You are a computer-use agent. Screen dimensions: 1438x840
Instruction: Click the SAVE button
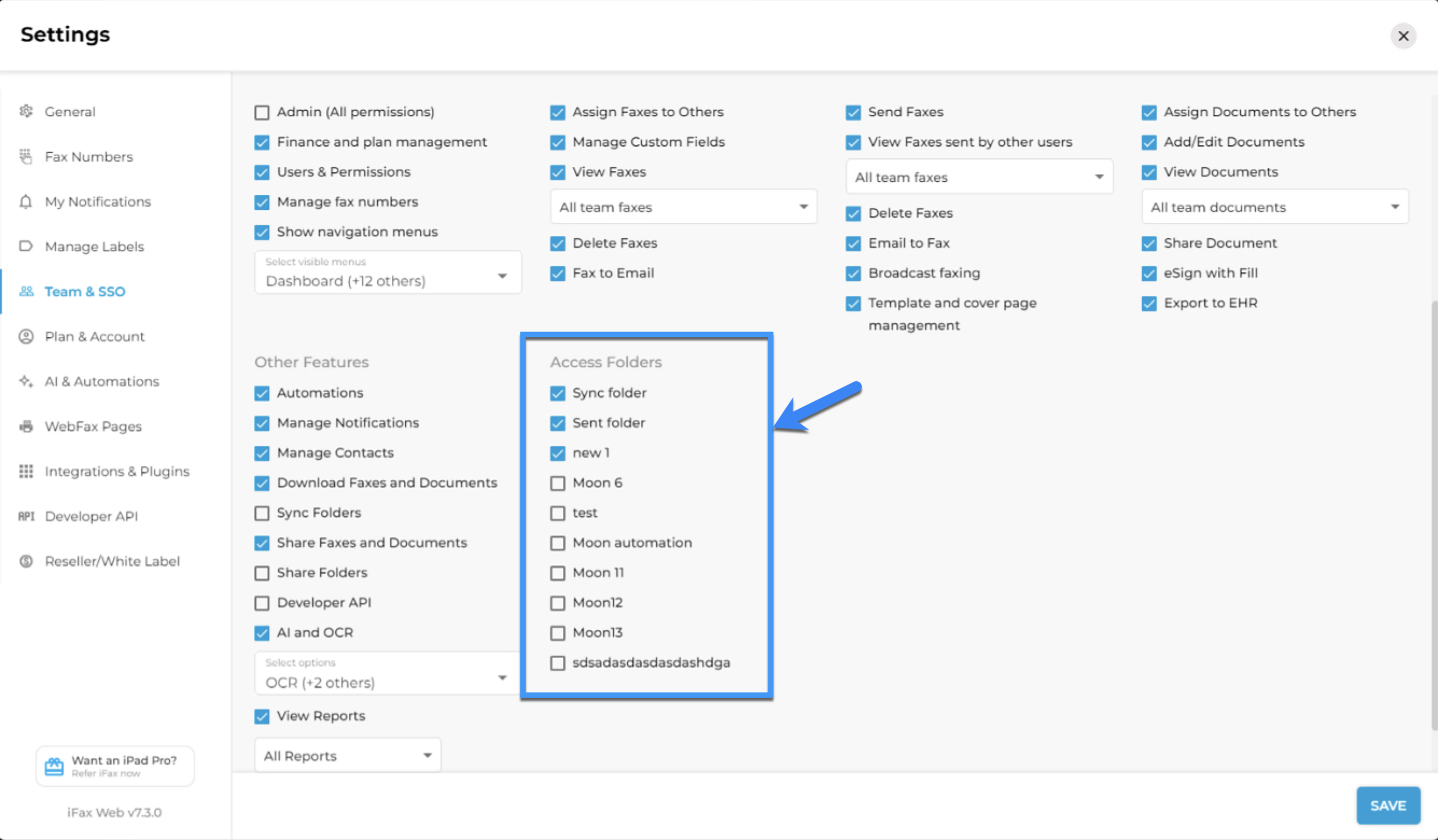(1388, 806)
